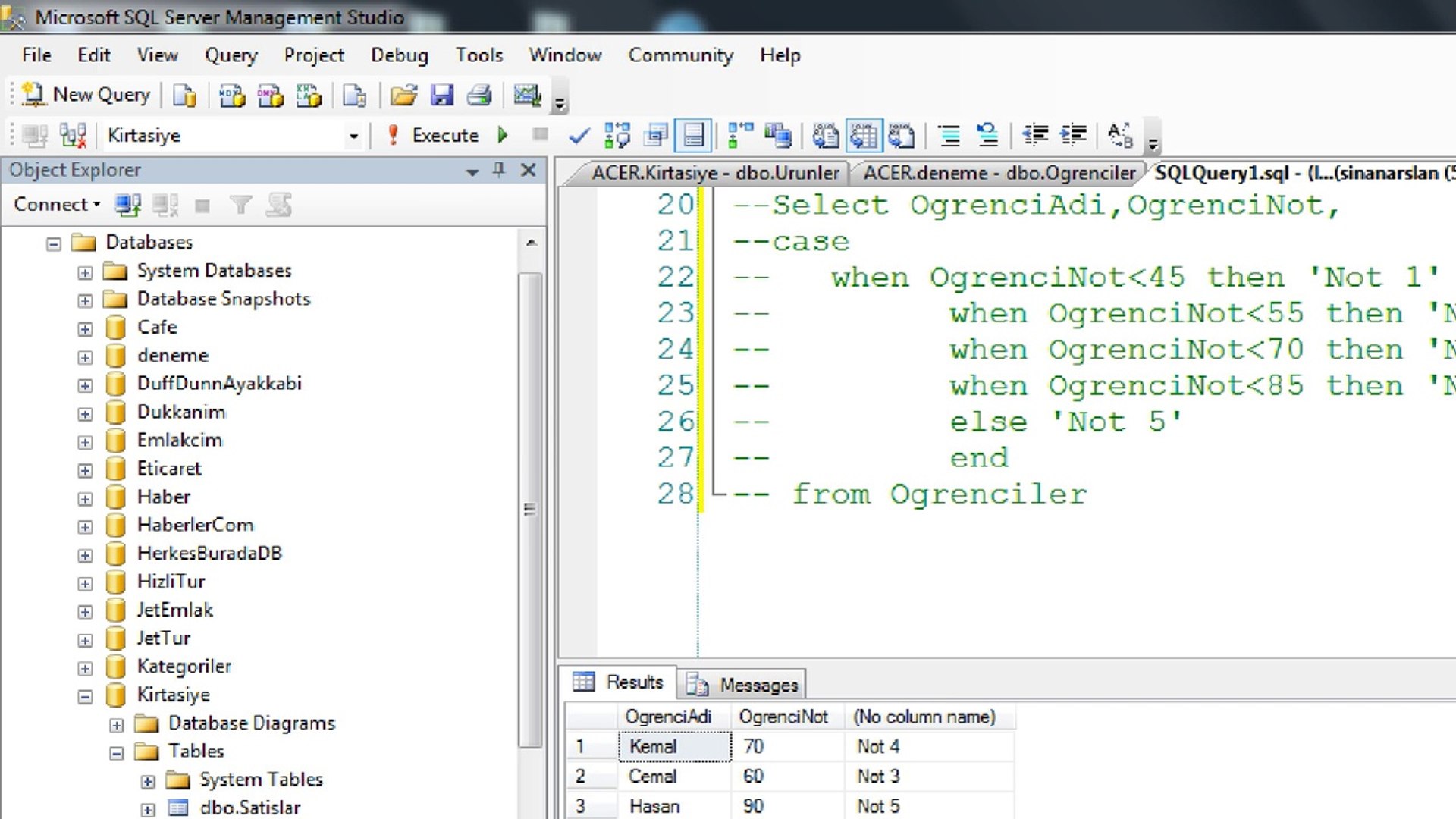Expand the deneme database node
Viewport: 1456px width, 819px height.
tap(85, 357)
